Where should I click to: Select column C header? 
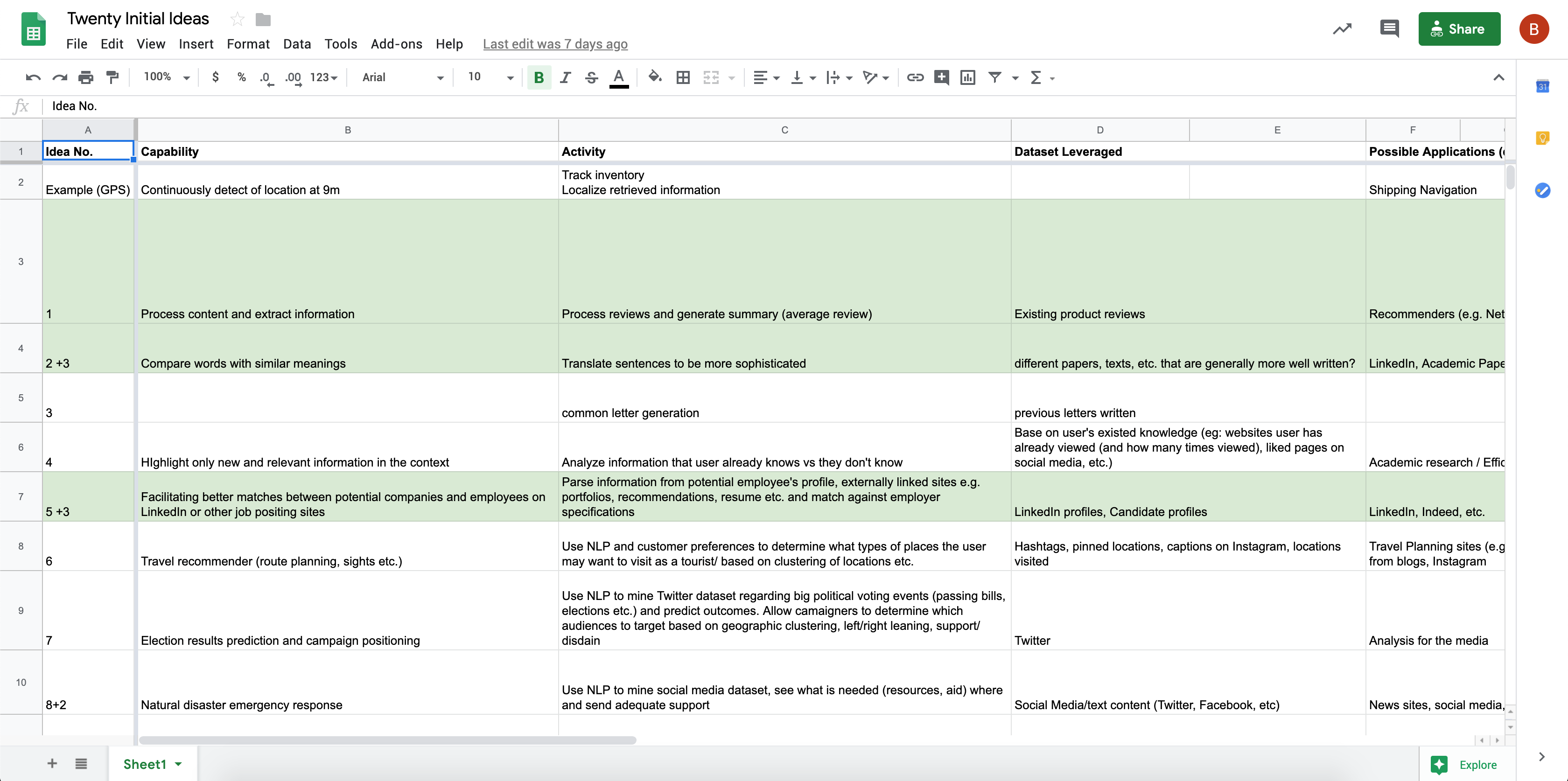pyautogui.click(x=784, y=130)
